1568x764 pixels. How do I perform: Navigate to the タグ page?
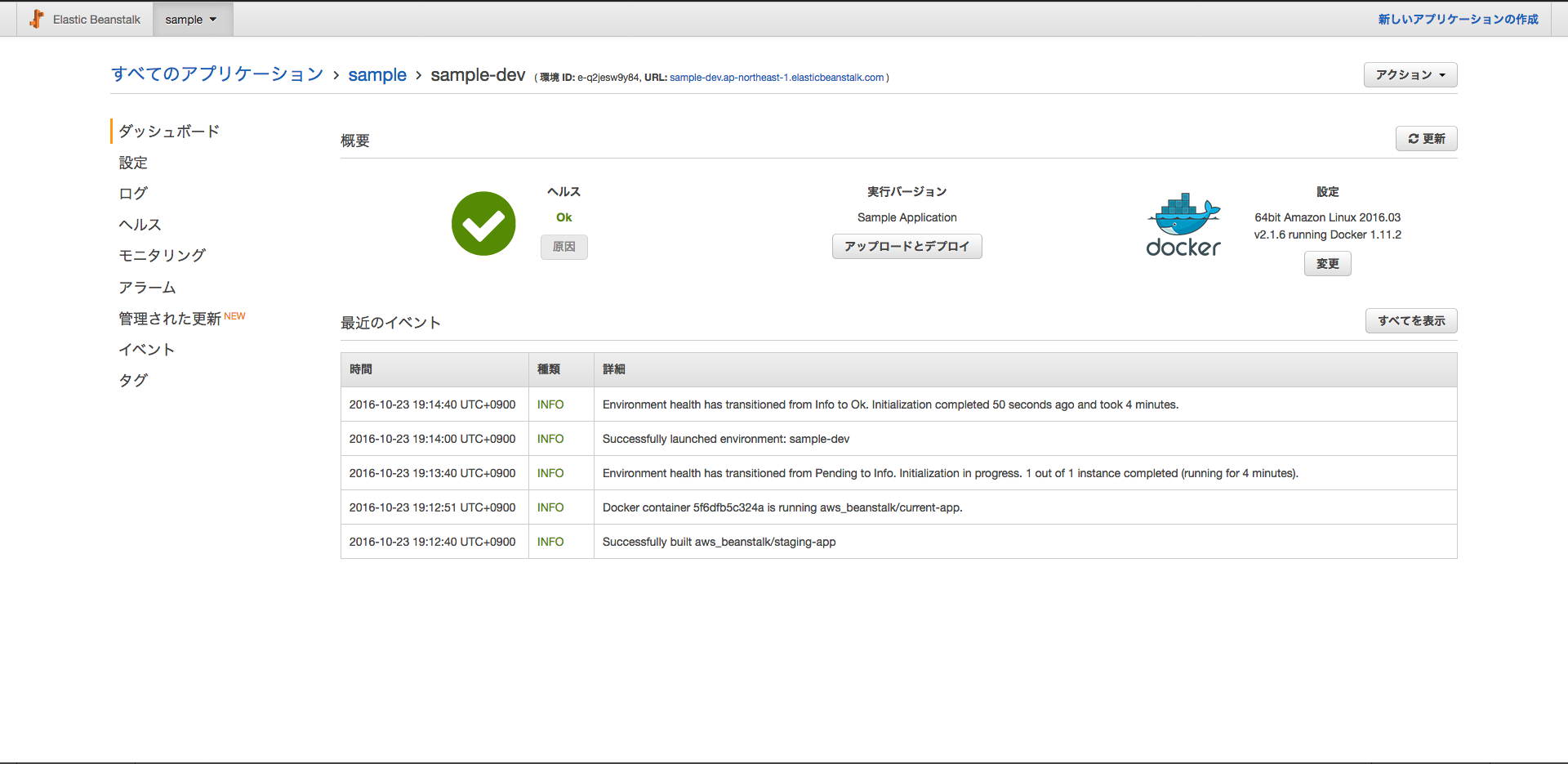pyautogui.click(x=132, y=380)
